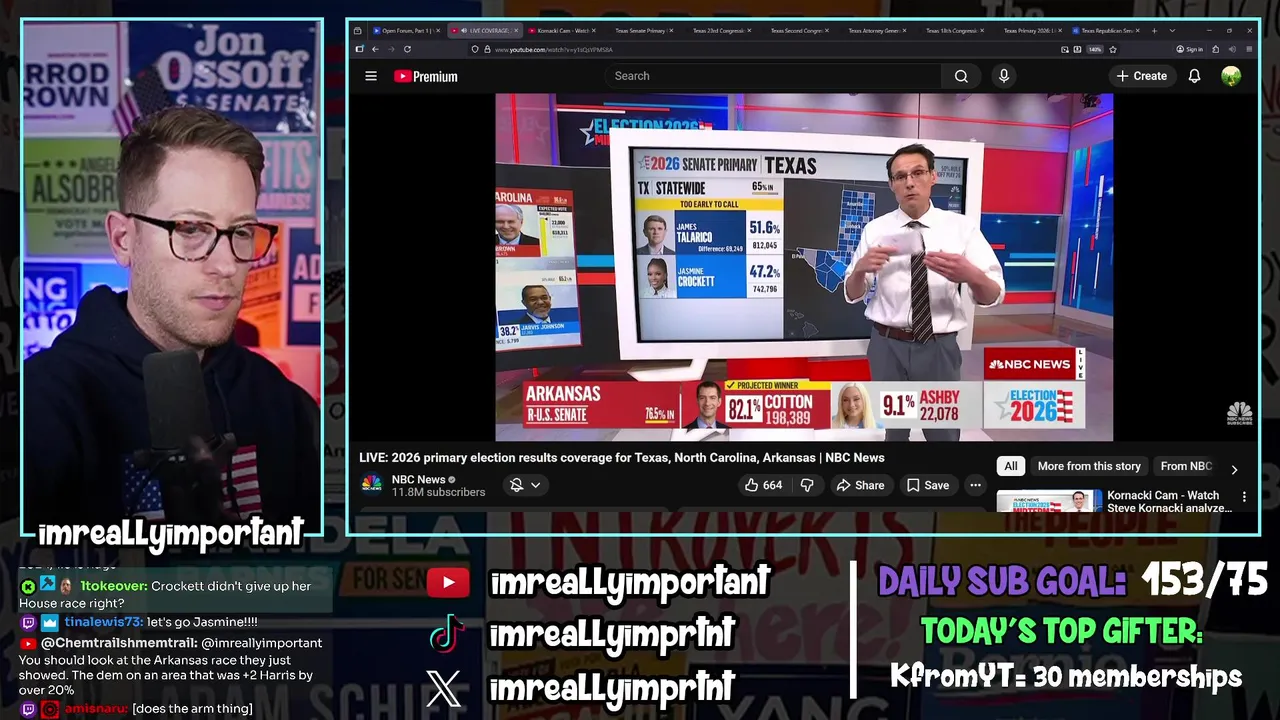
Task: Share the live election coverage video
Action: tap(860, 485)
